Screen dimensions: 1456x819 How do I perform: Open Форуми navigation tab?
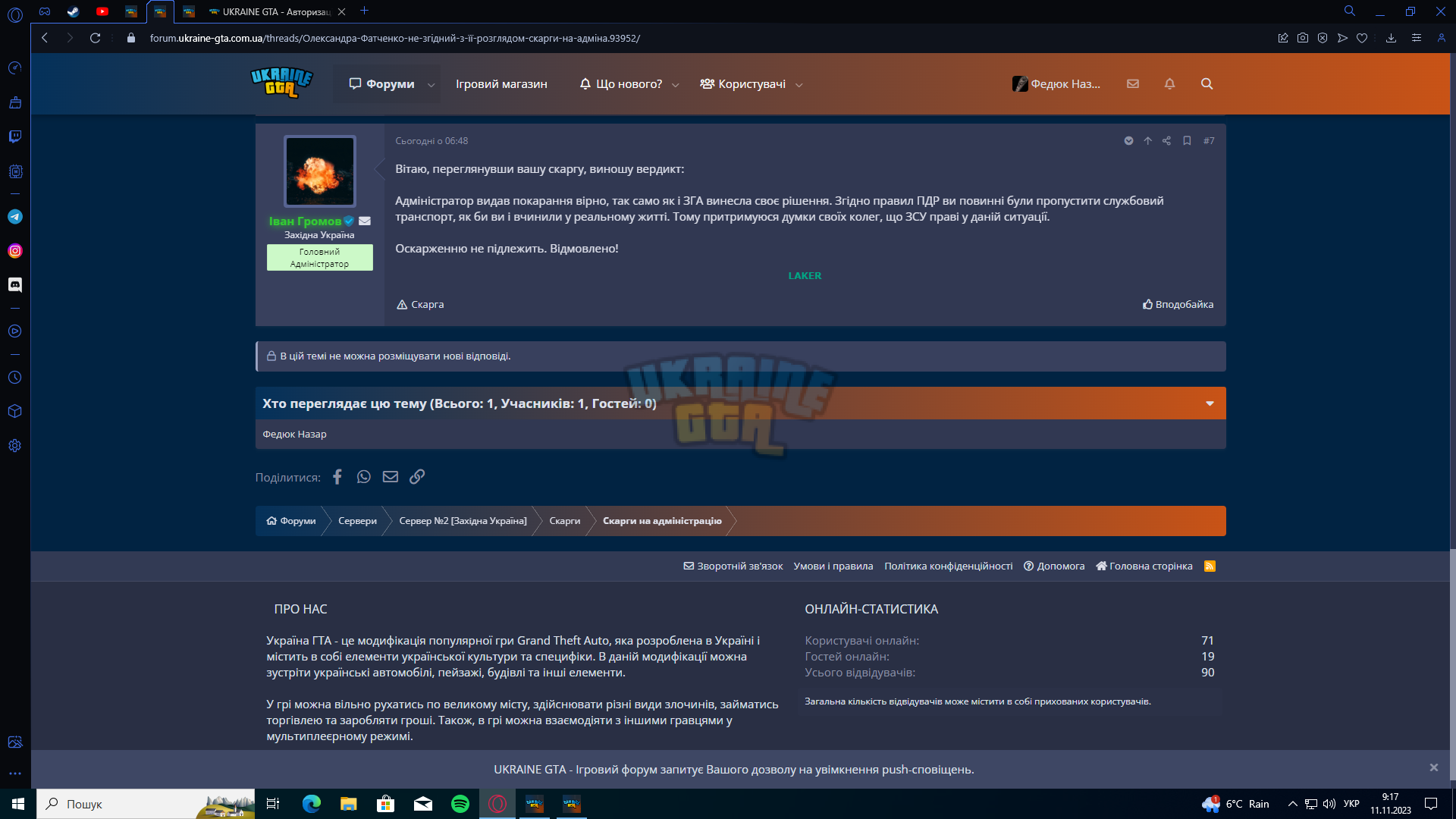coord(381,84)
